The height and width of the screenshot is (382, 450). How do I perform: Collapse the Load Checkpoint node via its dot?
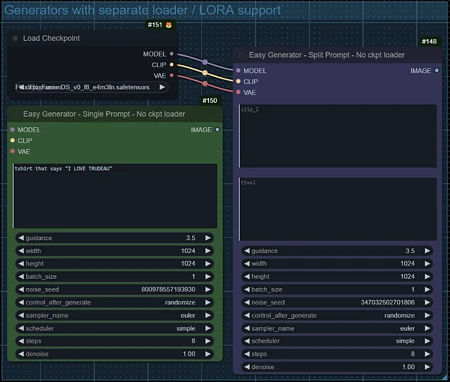pos(15,38)
